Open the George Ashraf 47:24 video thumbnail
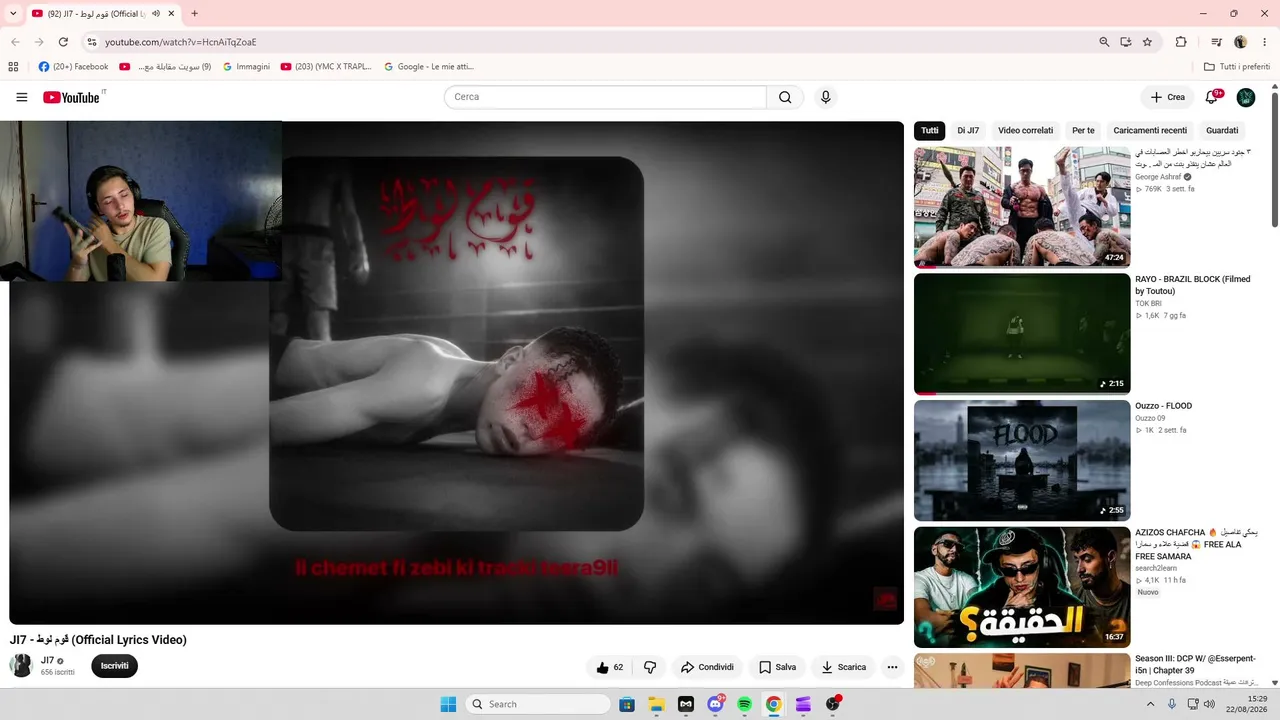 pos(1022,207)
